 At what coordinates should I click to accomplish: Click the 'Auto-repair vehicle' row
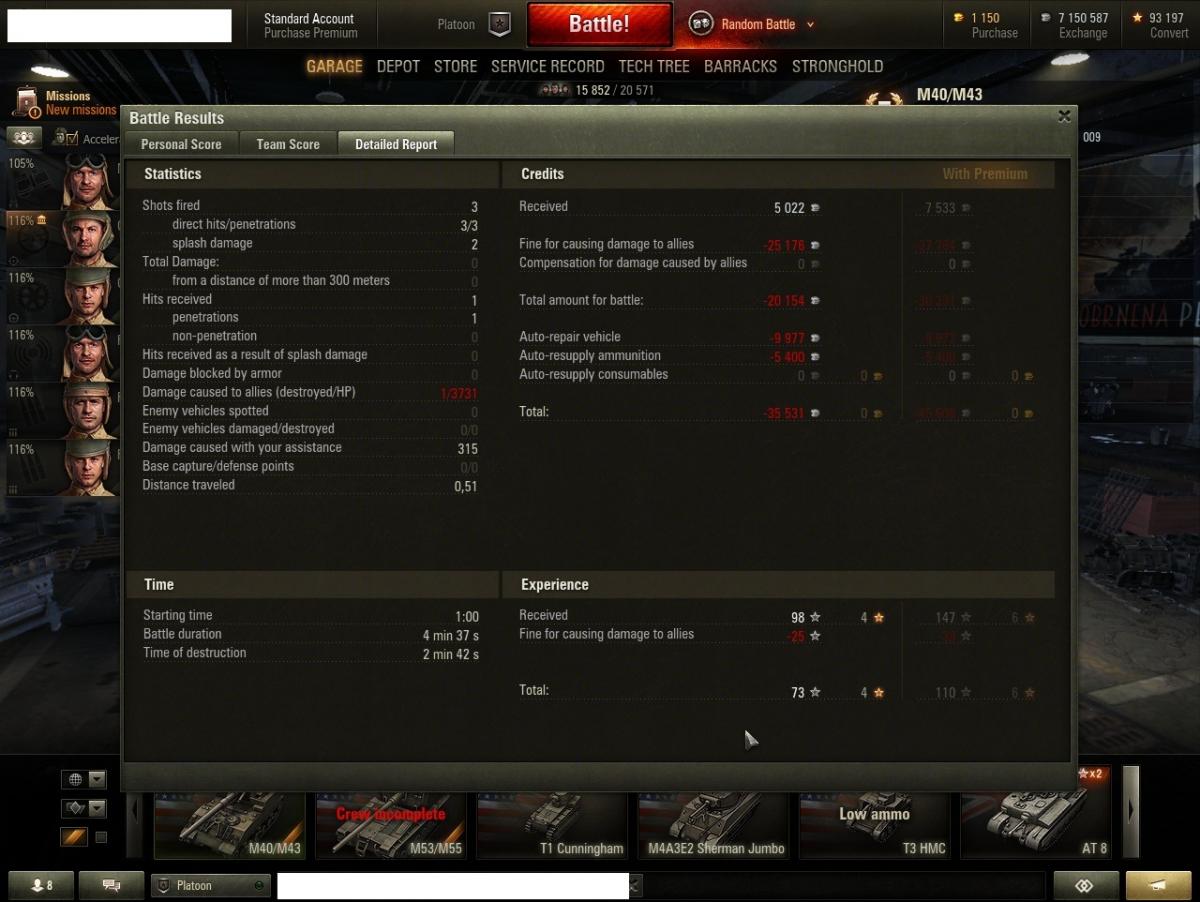(670, 337)
